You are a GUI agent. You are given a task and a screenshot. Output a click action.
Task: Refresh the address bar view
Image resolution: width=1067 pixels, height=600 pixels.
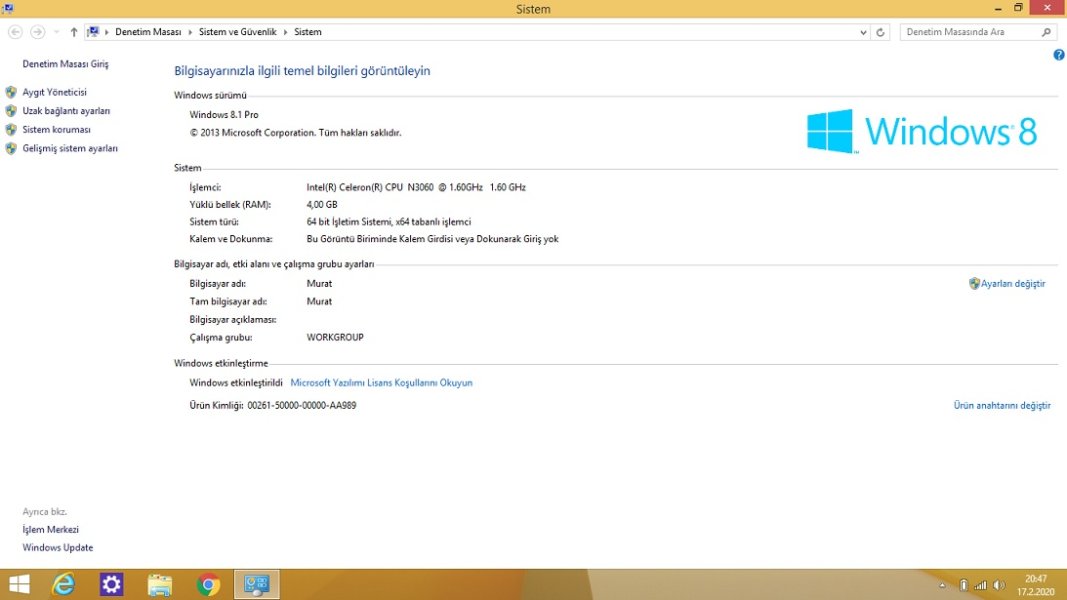[881, 32]
